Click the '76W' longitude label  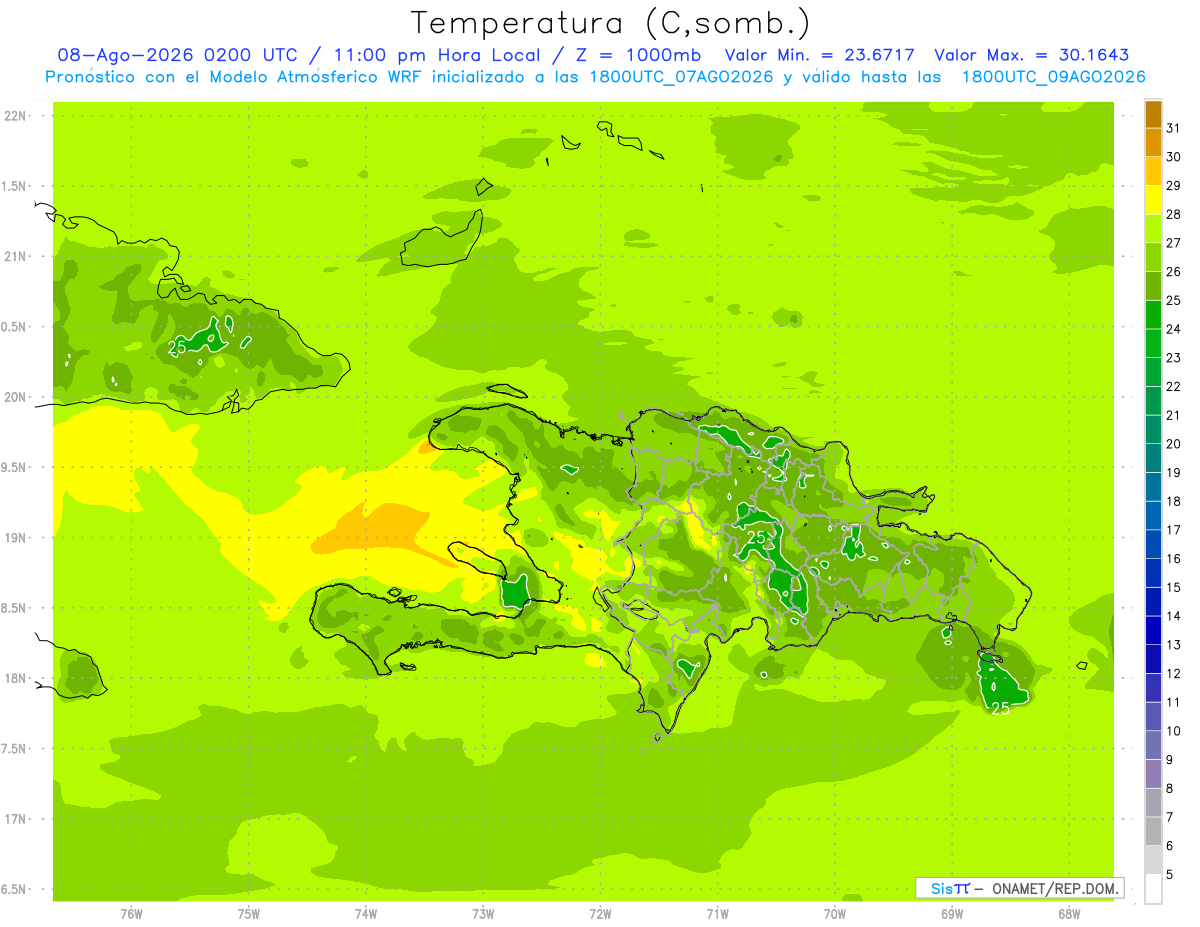tap(131, 914)
